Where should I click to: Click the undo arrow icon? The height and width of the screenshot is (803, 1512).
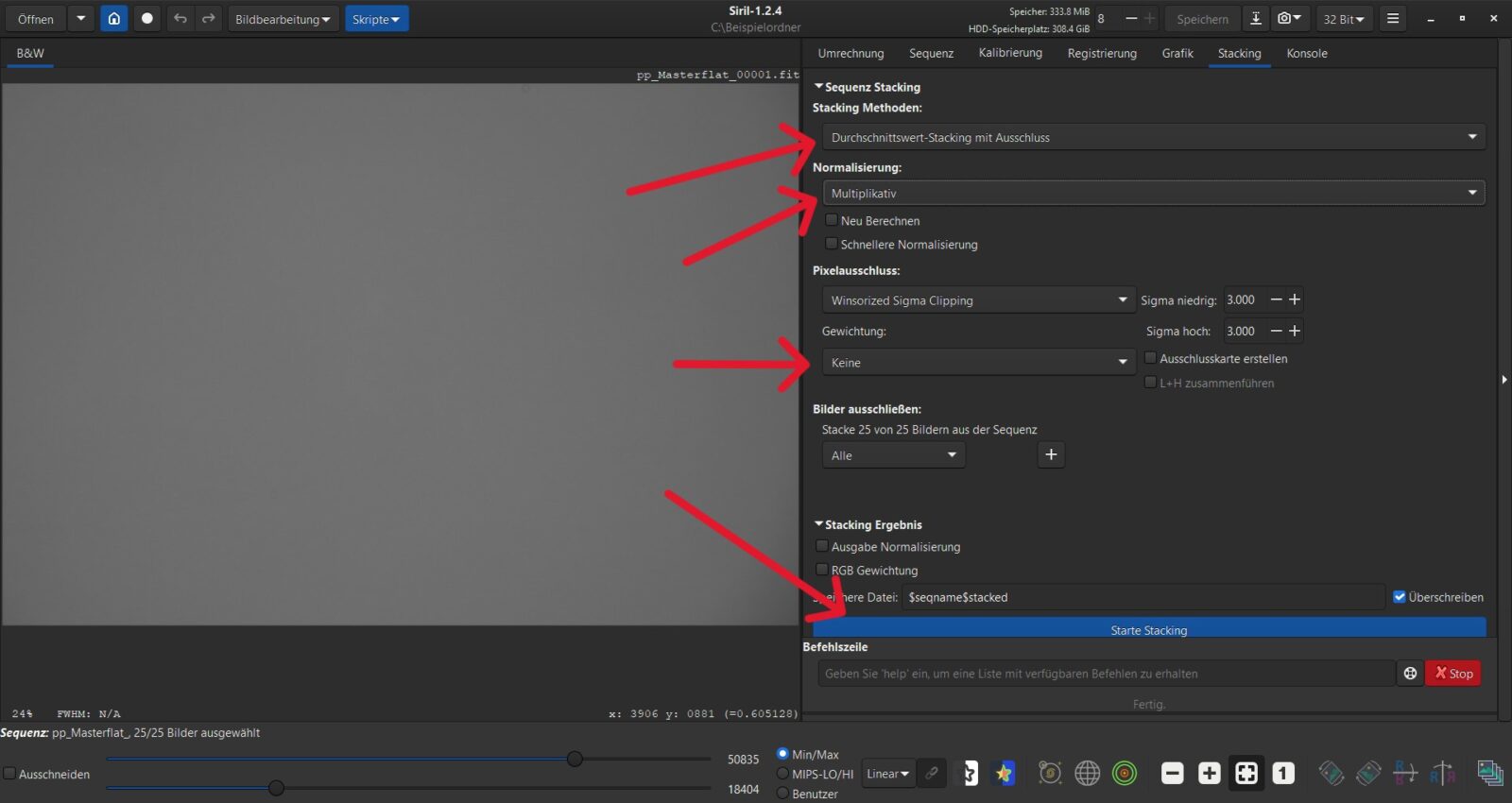click(x=180, y=19)
